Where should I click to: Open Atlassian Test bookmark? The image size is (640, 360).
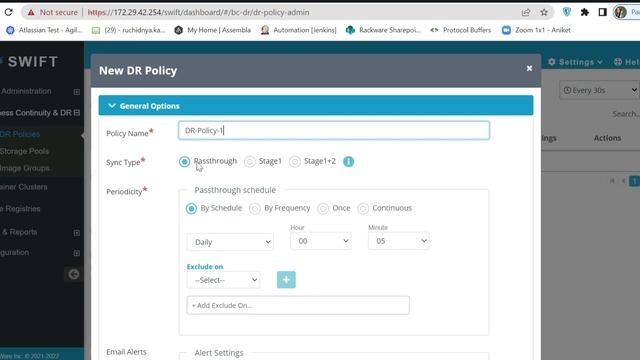[44, 30]
